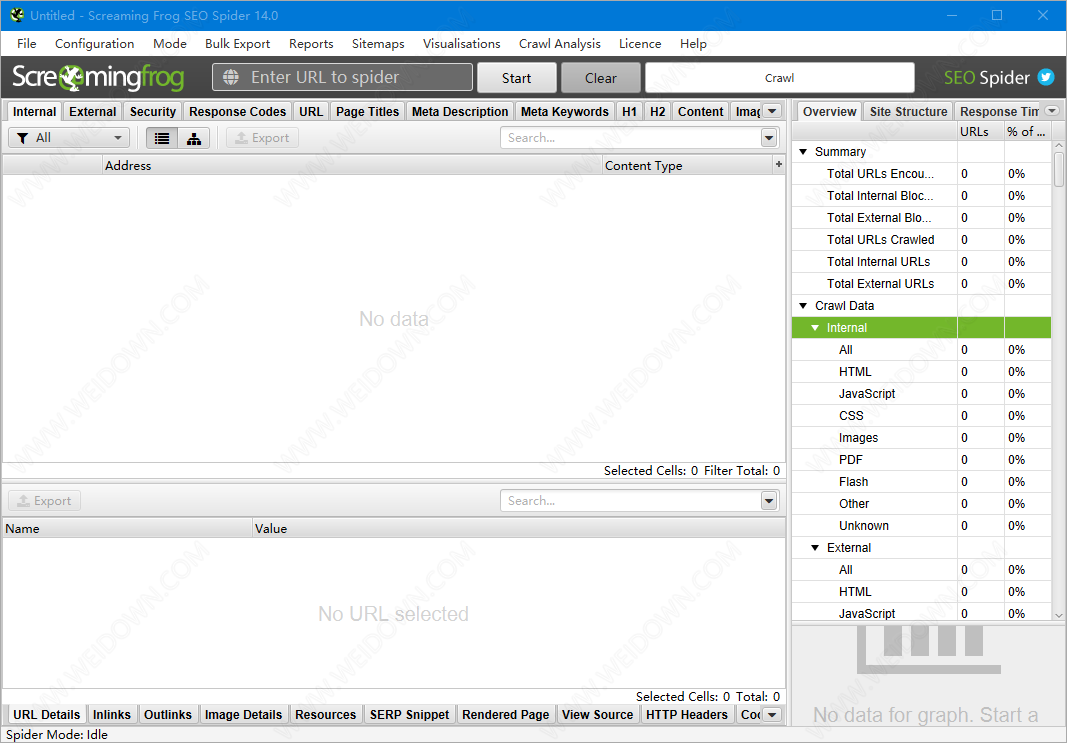Screen dimensions: 1067x743
Task: Switch to the Page Titles tab
Action: [x=367, y=112]
